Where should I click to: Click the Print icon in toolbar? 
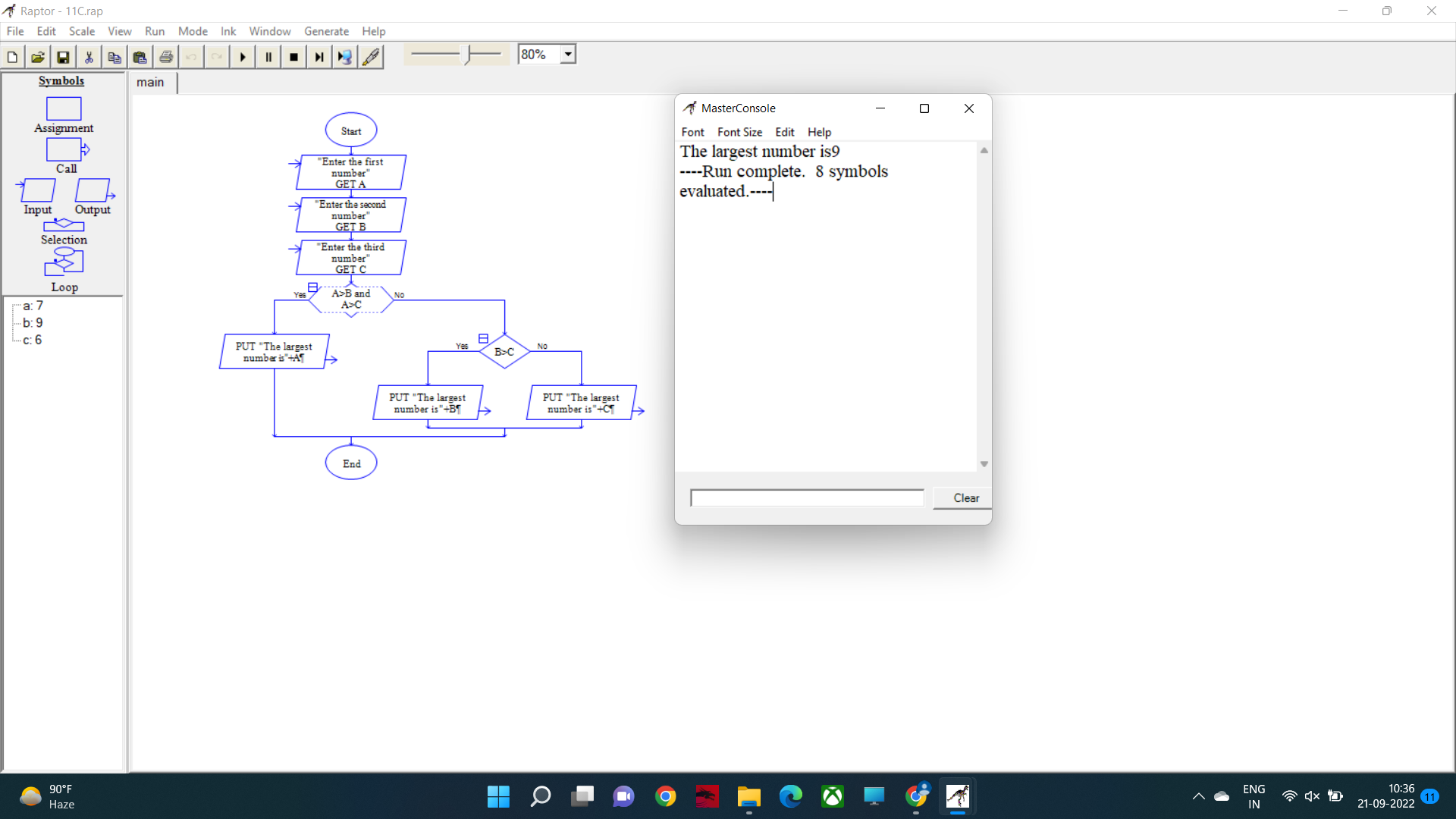[166, 57]
